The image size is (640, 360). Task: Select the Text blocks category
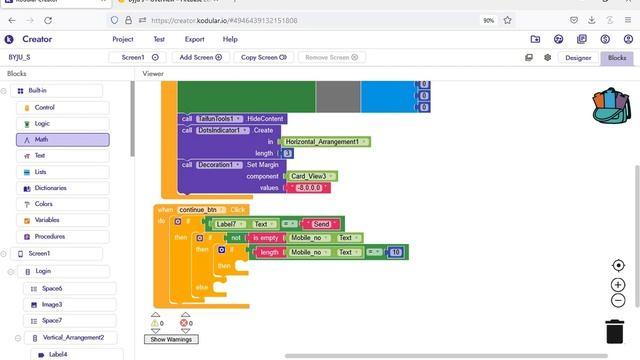[62, 156]
